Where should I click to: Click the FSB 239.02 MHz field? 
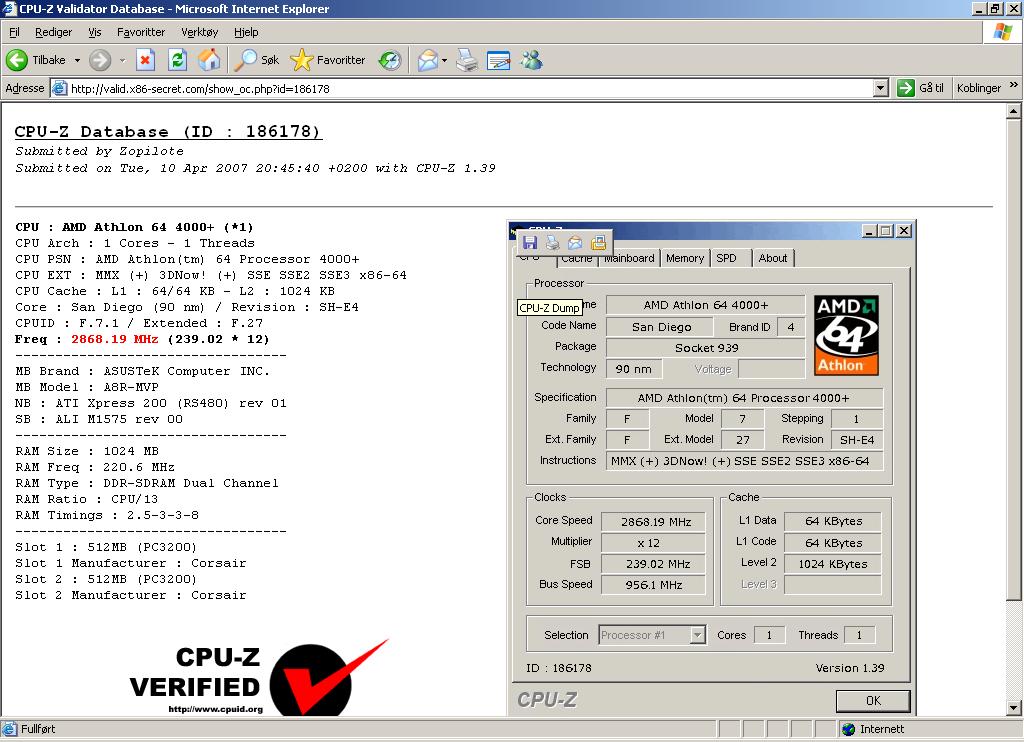tap(654, 564)
